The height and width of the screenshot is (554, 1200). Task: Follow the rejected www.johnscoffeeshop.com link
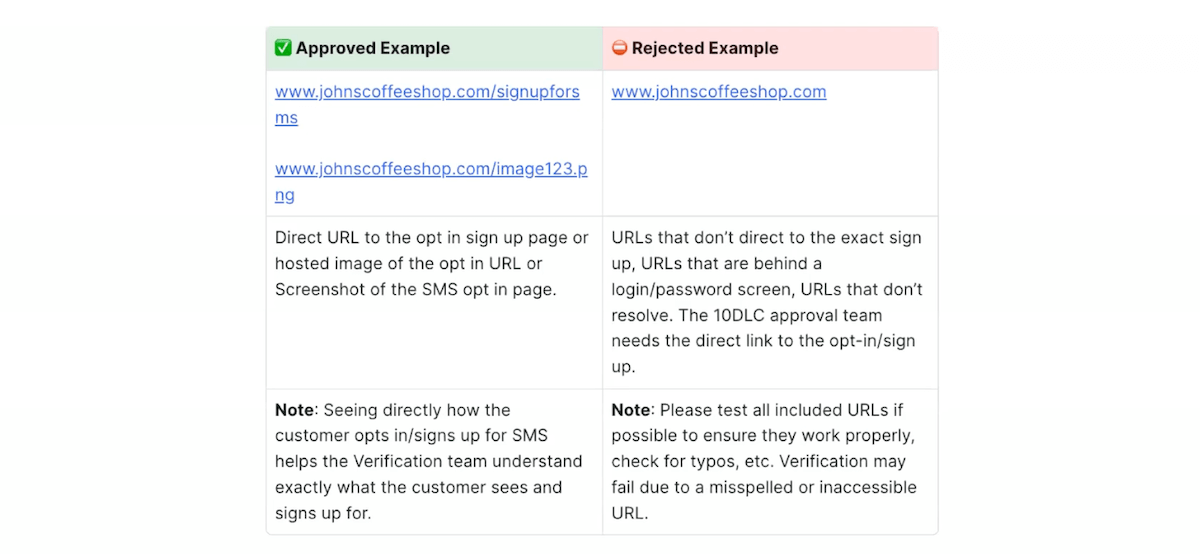click(719, 92)
